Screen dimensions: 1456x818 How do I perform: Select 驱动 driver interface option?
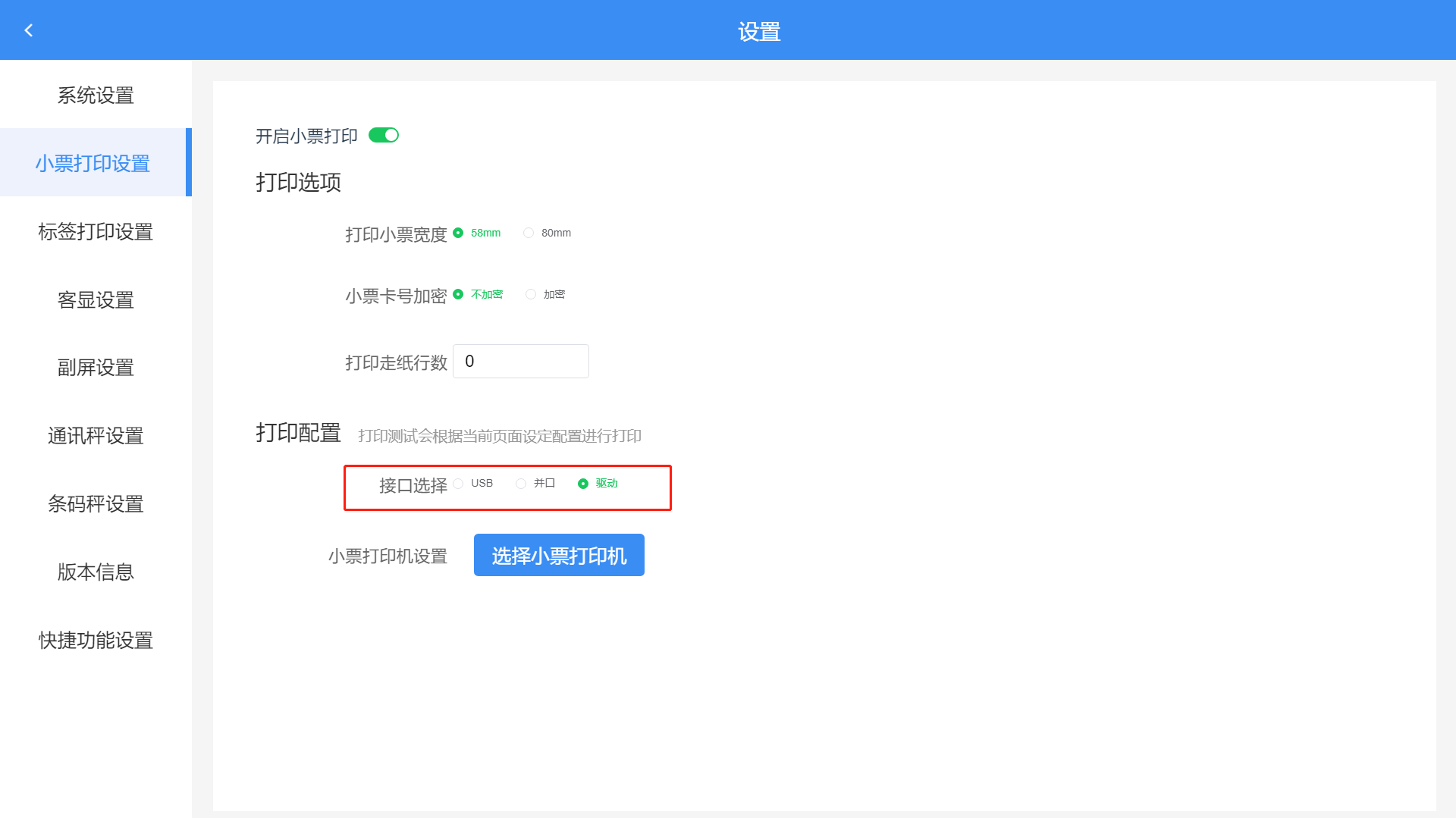[x=583, y=484]
